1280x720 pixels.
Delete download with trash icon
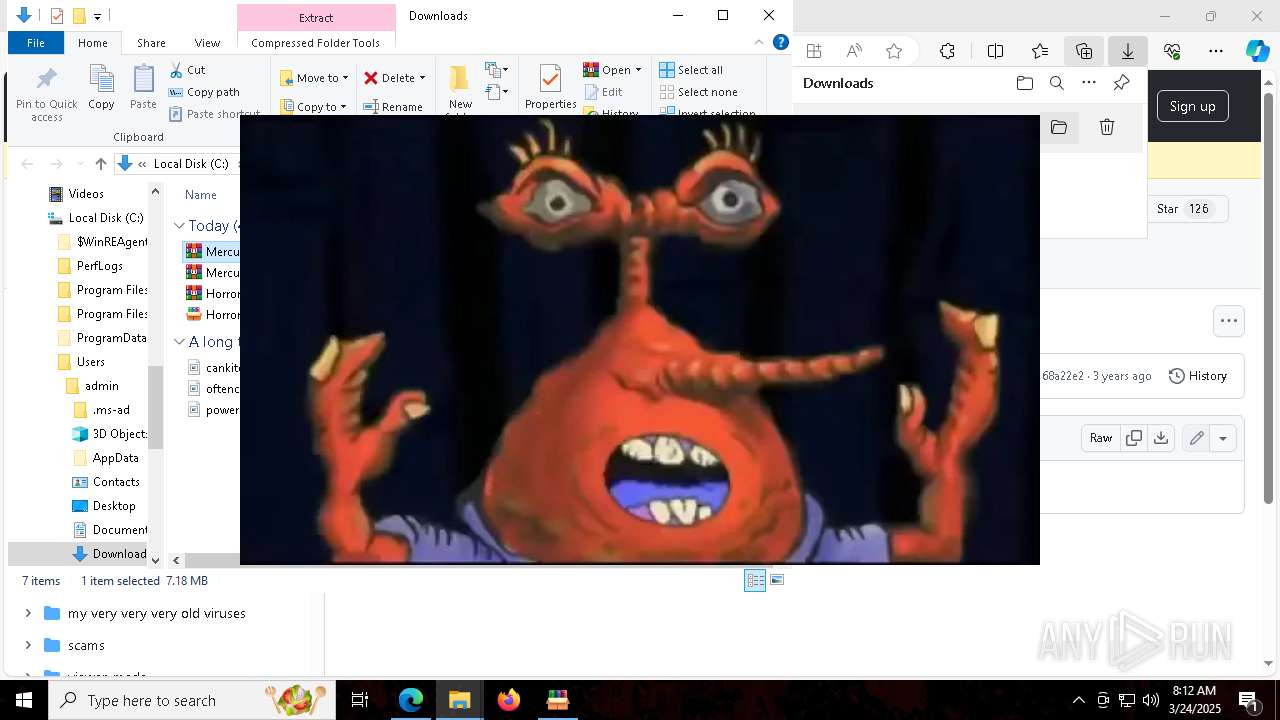1107,127
